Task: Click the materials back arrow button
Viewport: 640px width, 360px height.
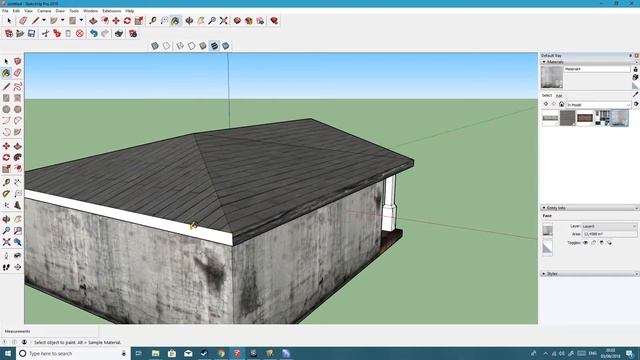Action: (546, 104)
